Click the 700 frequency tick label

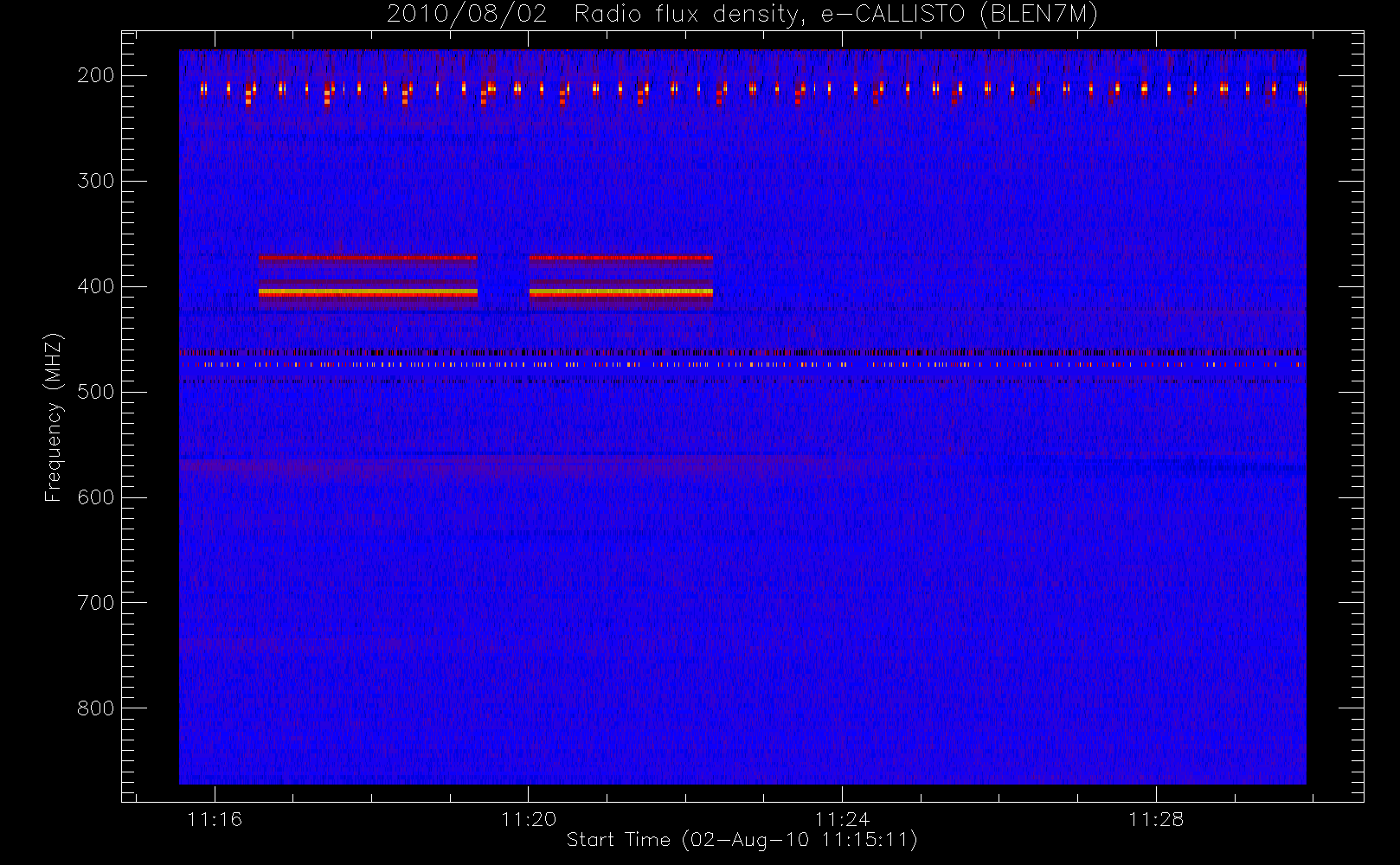[x=96, y=603]
